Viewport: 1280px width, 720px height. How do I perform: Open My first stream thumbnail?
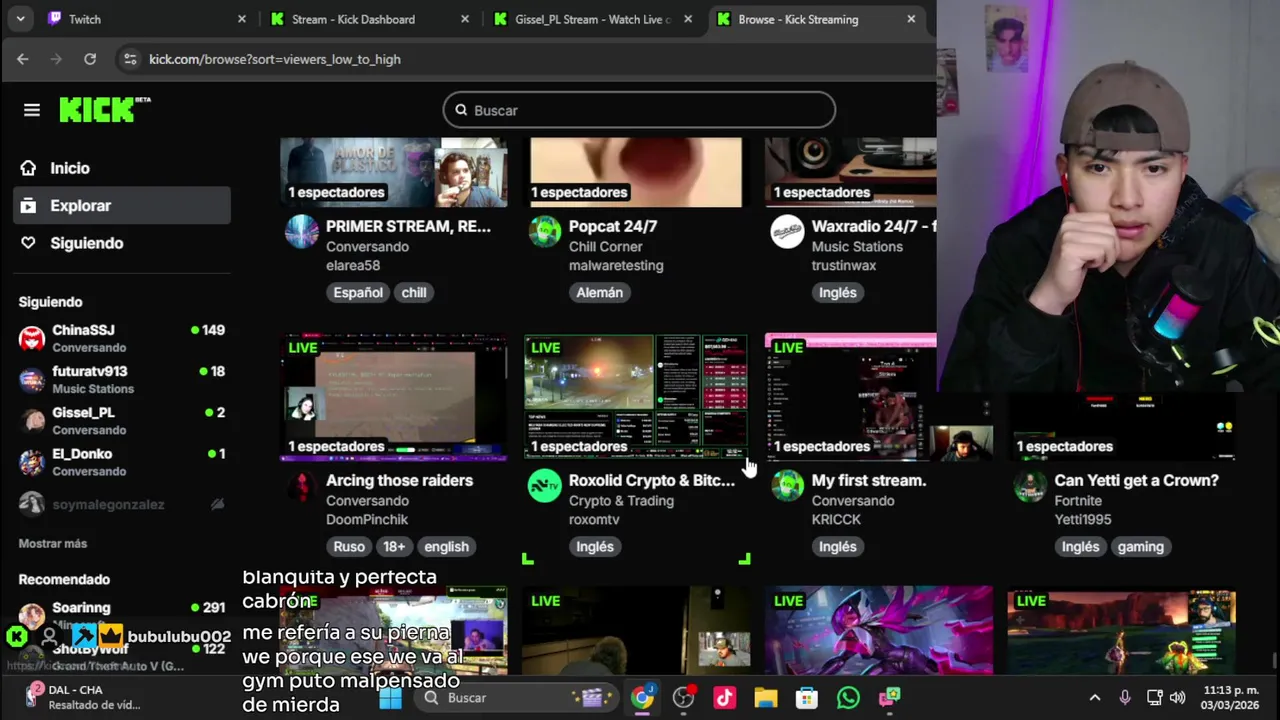tap(879, 397)
